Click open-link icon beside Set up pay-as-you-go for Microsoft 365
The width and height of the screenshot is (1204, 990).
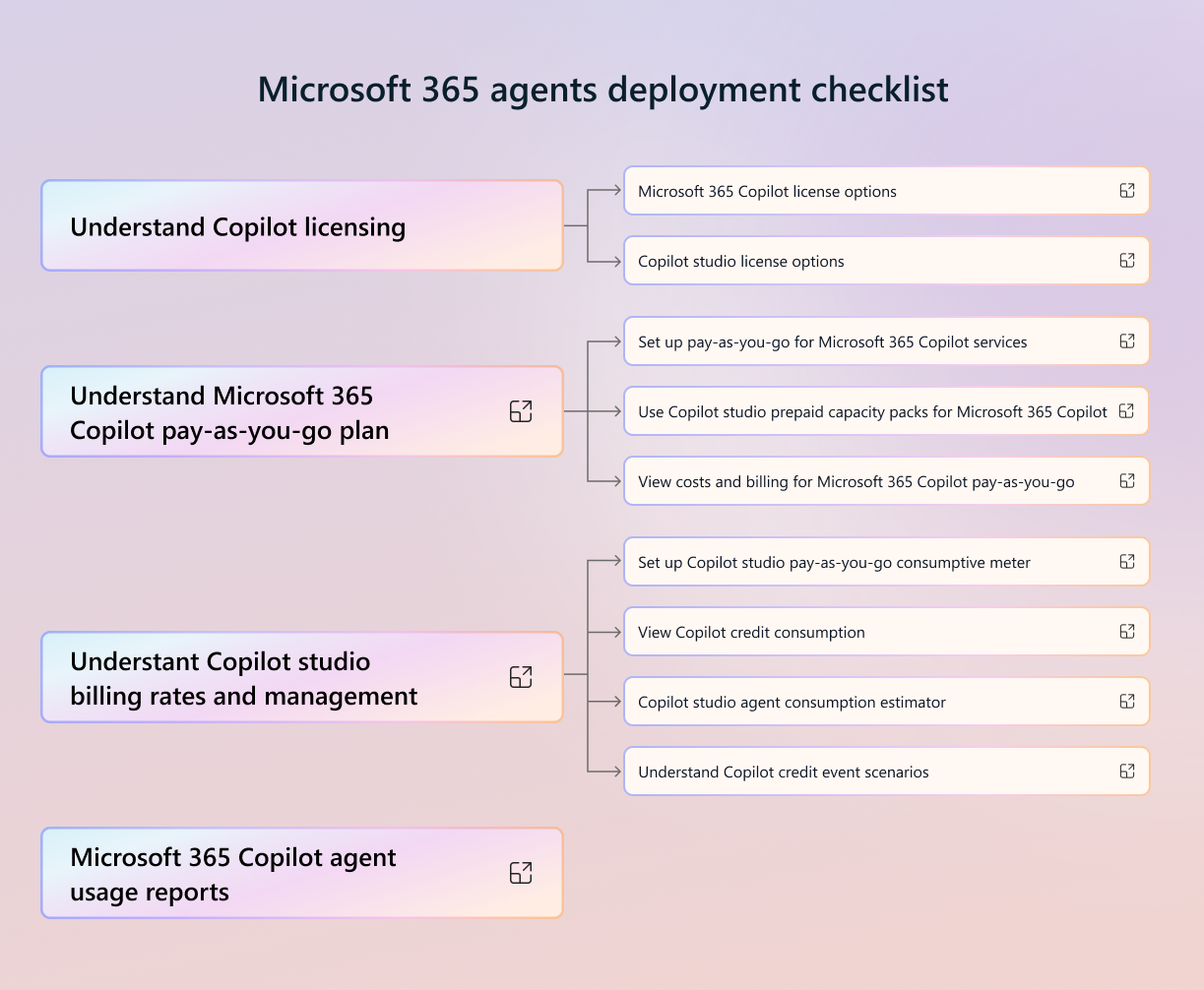click(x=1127, y=341)
